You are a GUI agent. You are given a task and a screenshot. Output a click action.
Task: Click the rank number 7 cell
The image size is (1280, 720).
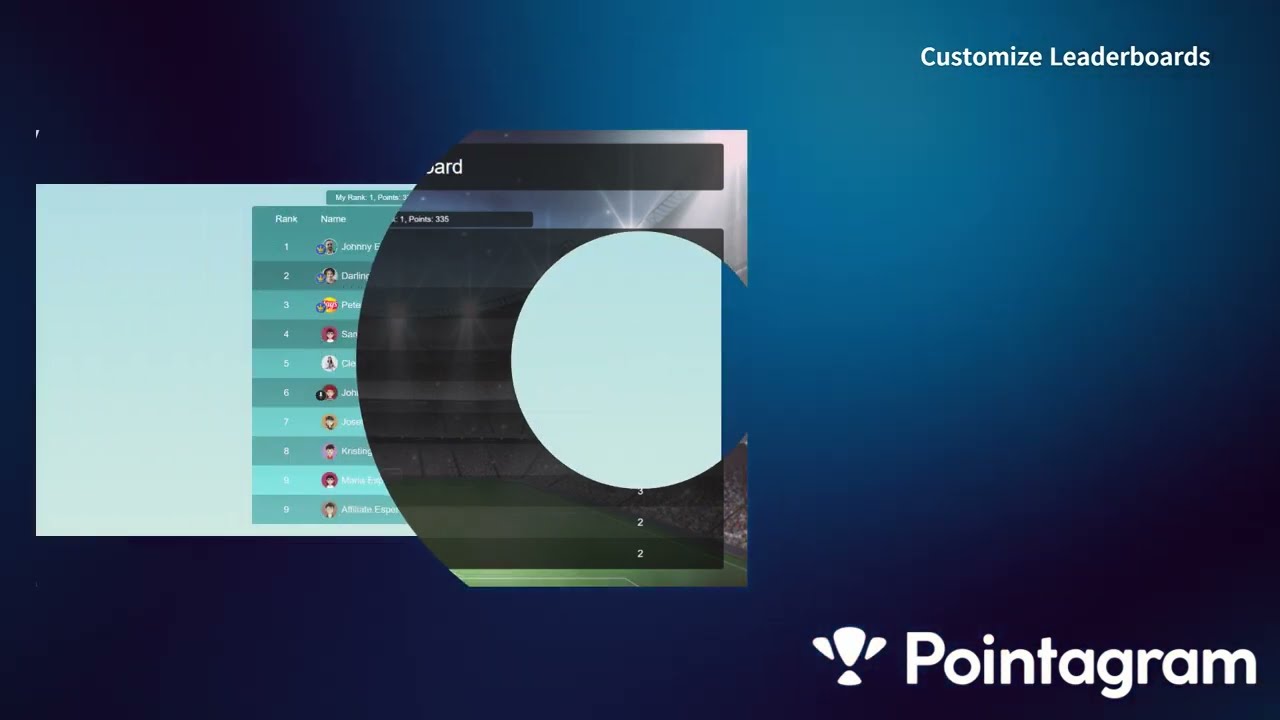[286, 422]
